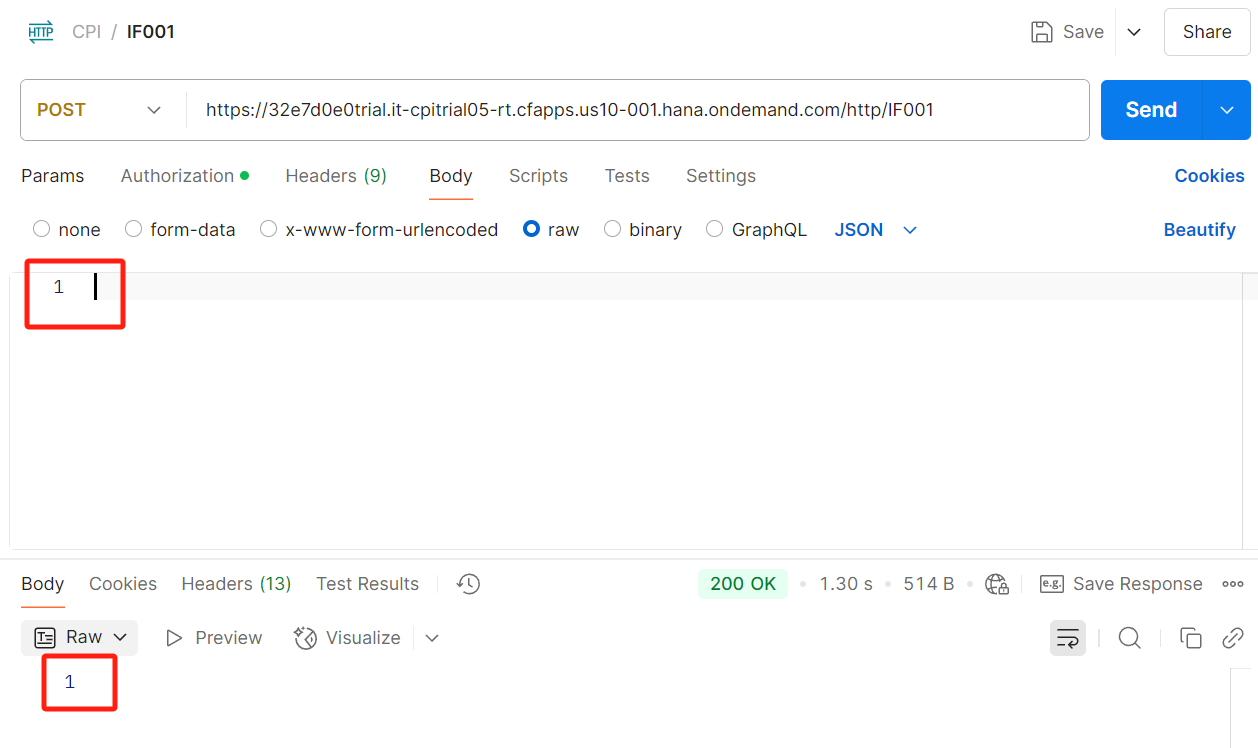Open the Settings tab

[x=721, y=176]
